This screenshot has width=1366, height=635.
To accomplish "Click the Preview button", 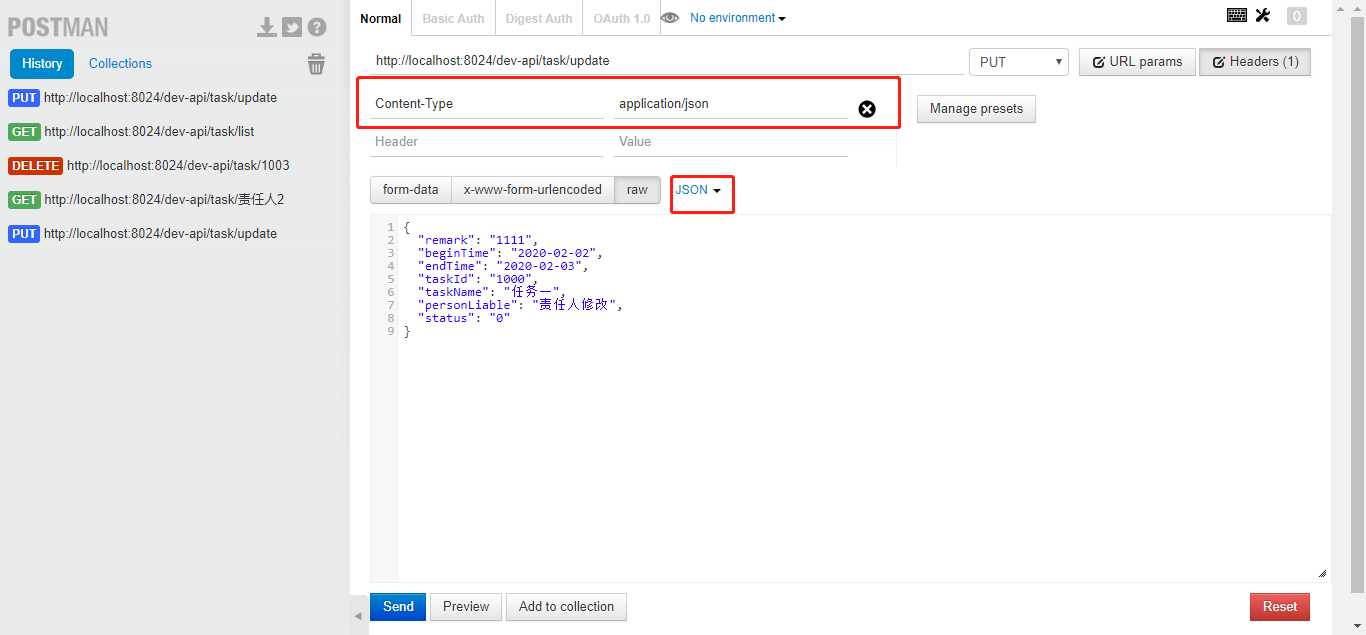I will 466,607.
